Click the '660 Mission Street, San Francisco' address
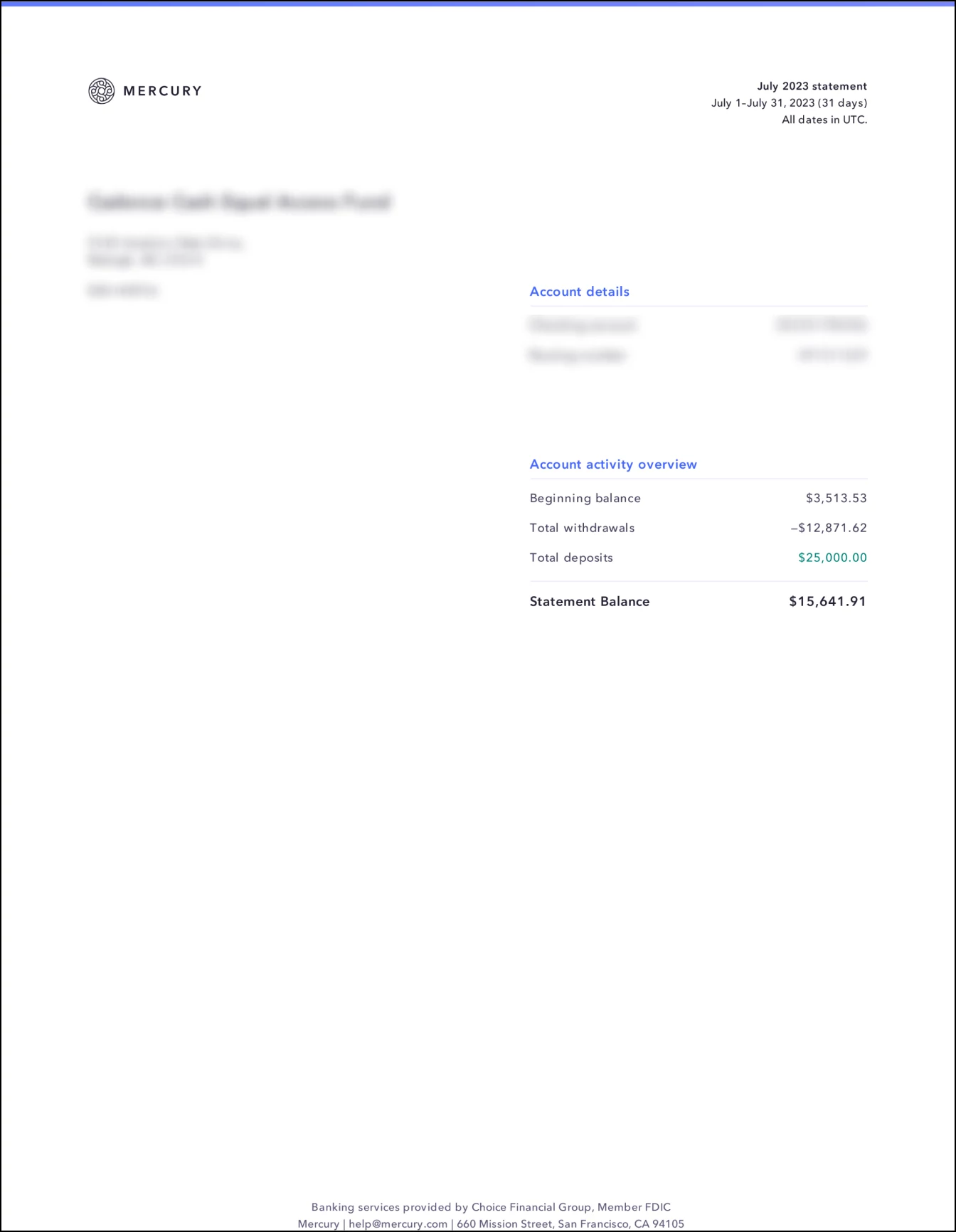Image resolution: width=956 pixels, height=1232 pixels. [x=570, y=1224]
